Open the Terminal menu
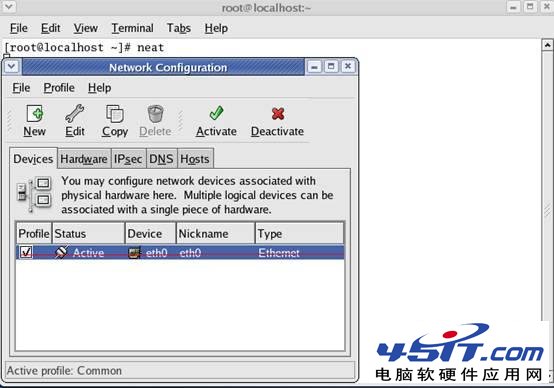The image size is (554, 388). (x=132, y=28)
